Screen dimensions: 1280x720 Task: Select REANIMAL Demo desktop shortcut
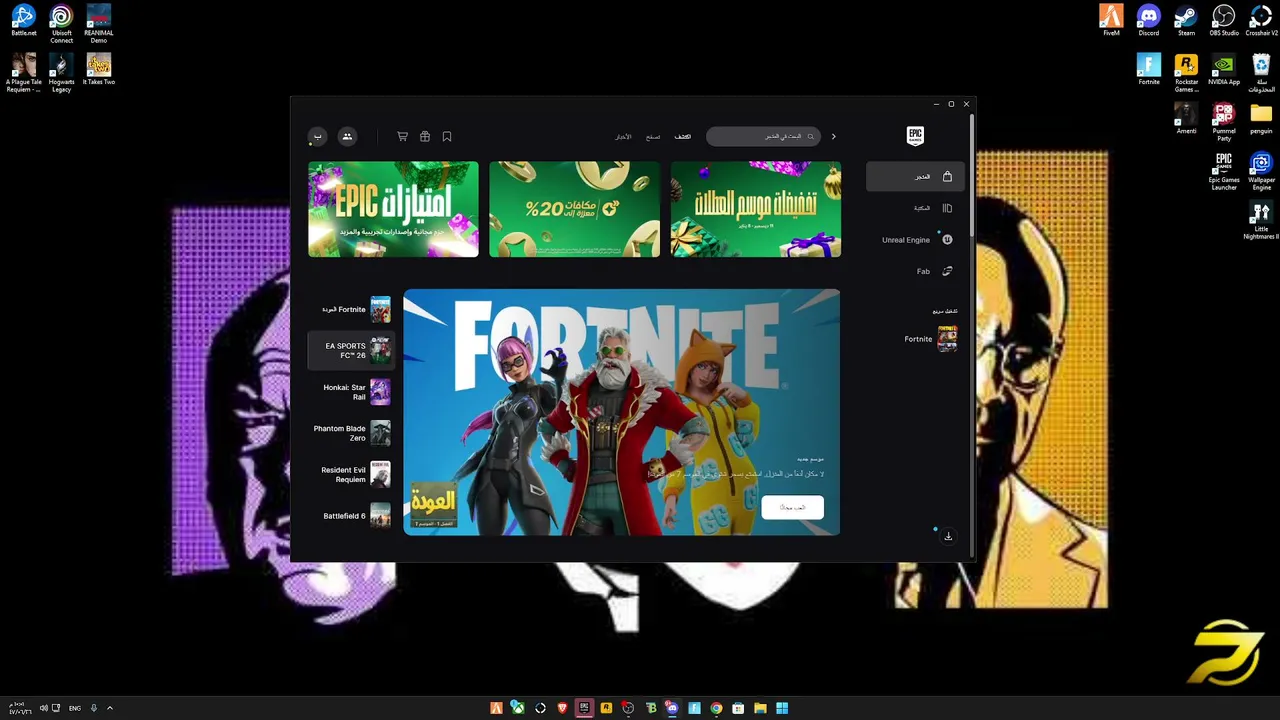[x=98, y=24]
